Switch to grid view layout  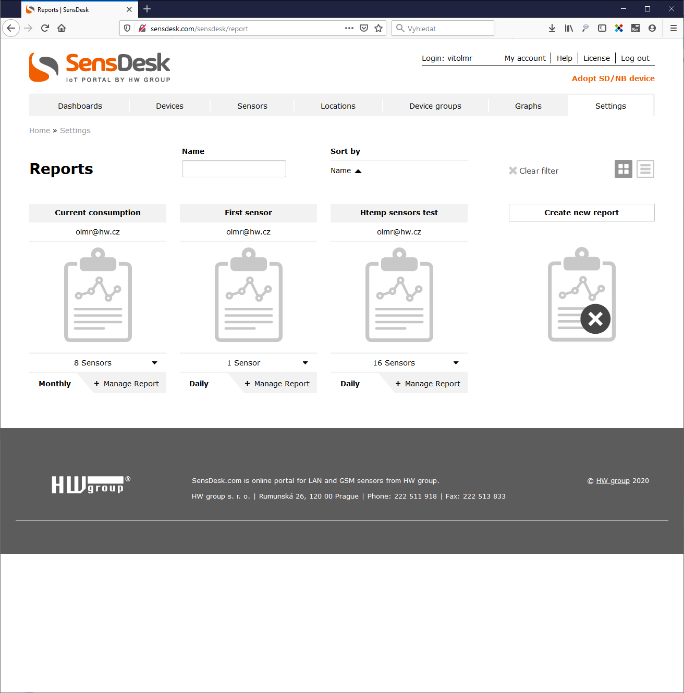pos(623,169)
